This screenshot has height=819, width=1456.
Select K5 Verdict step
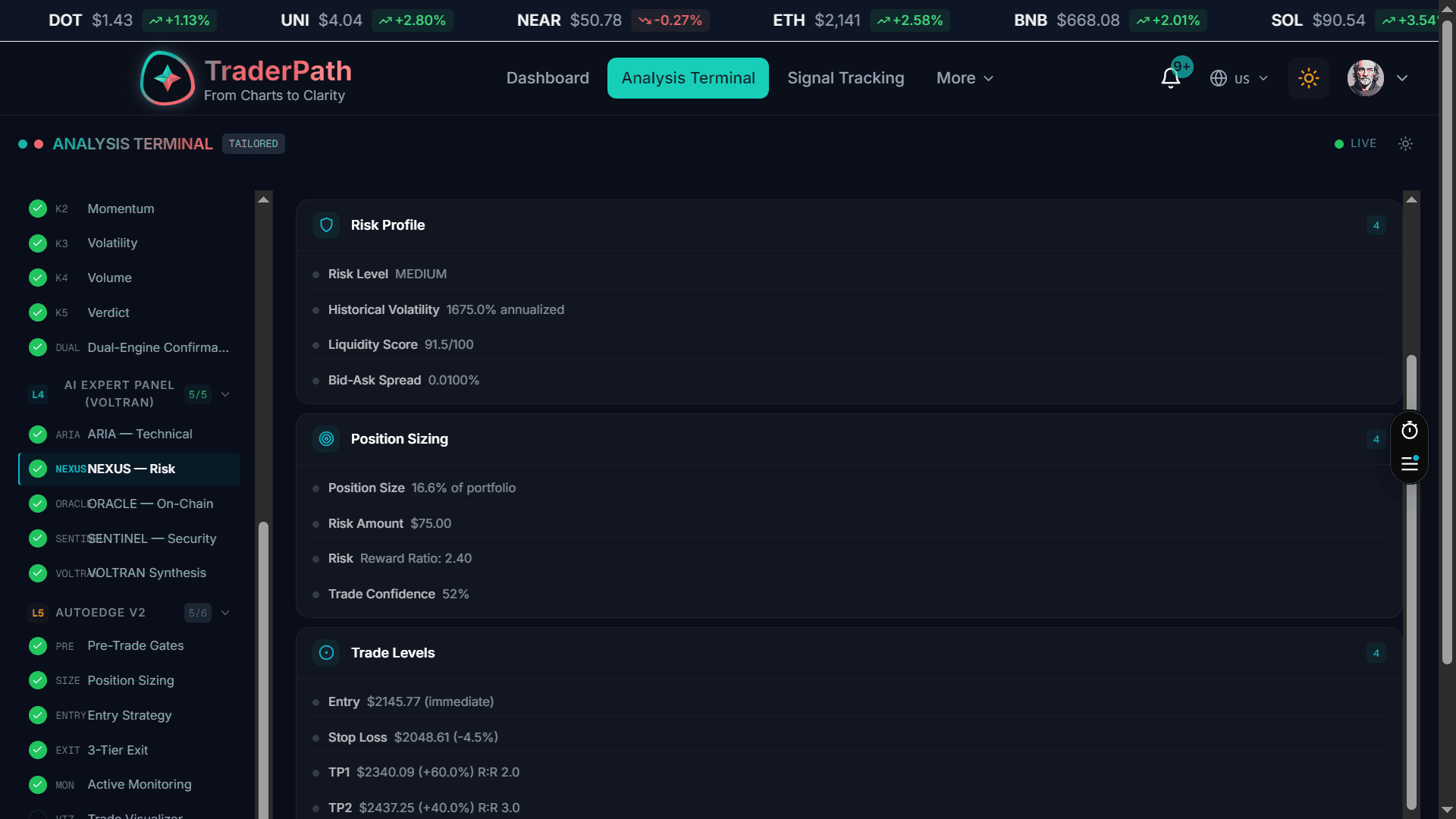pos(129,312)
